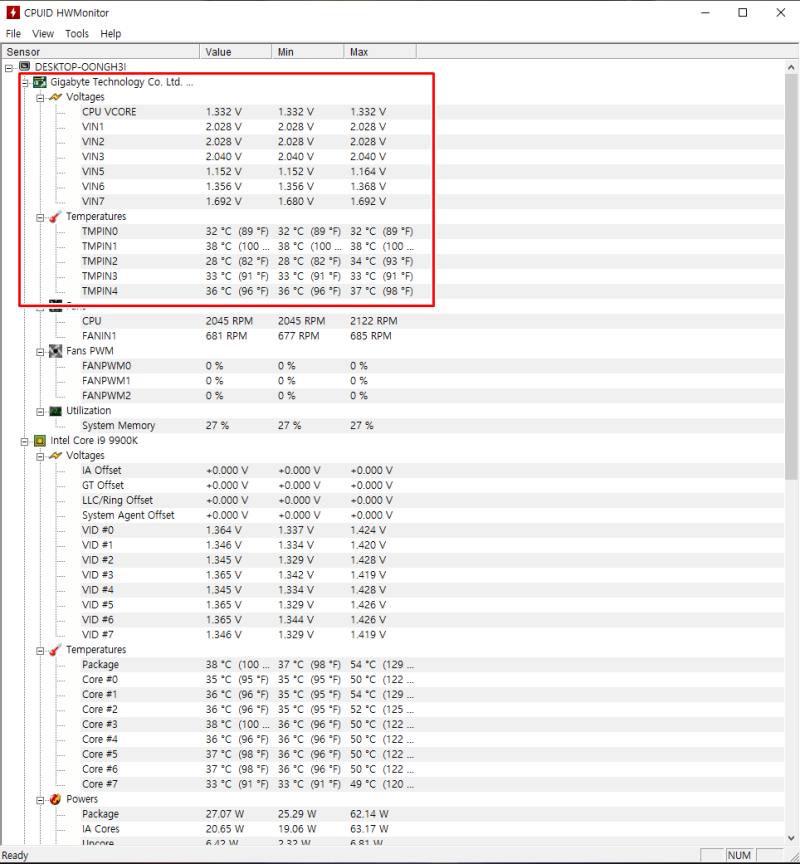Collapse the Intel Voltages section
This screenshot has height=864, width=800.
pyautogui.click(x=40, y=457)
